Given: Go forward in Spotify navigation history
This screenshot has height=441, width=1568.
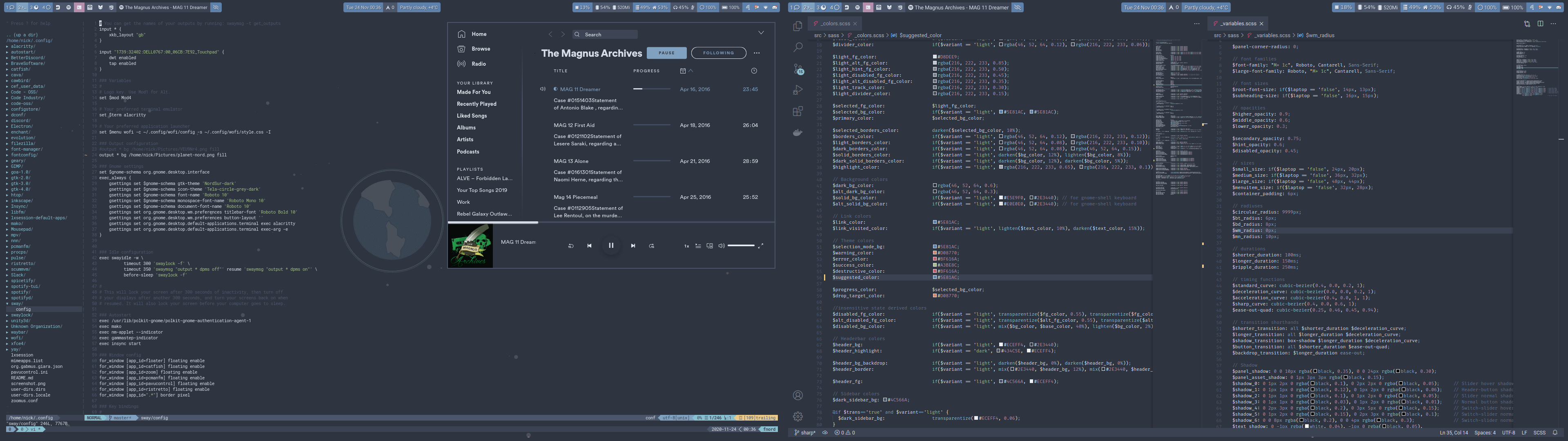Looking at the screenshot, I should pos(563,34).
